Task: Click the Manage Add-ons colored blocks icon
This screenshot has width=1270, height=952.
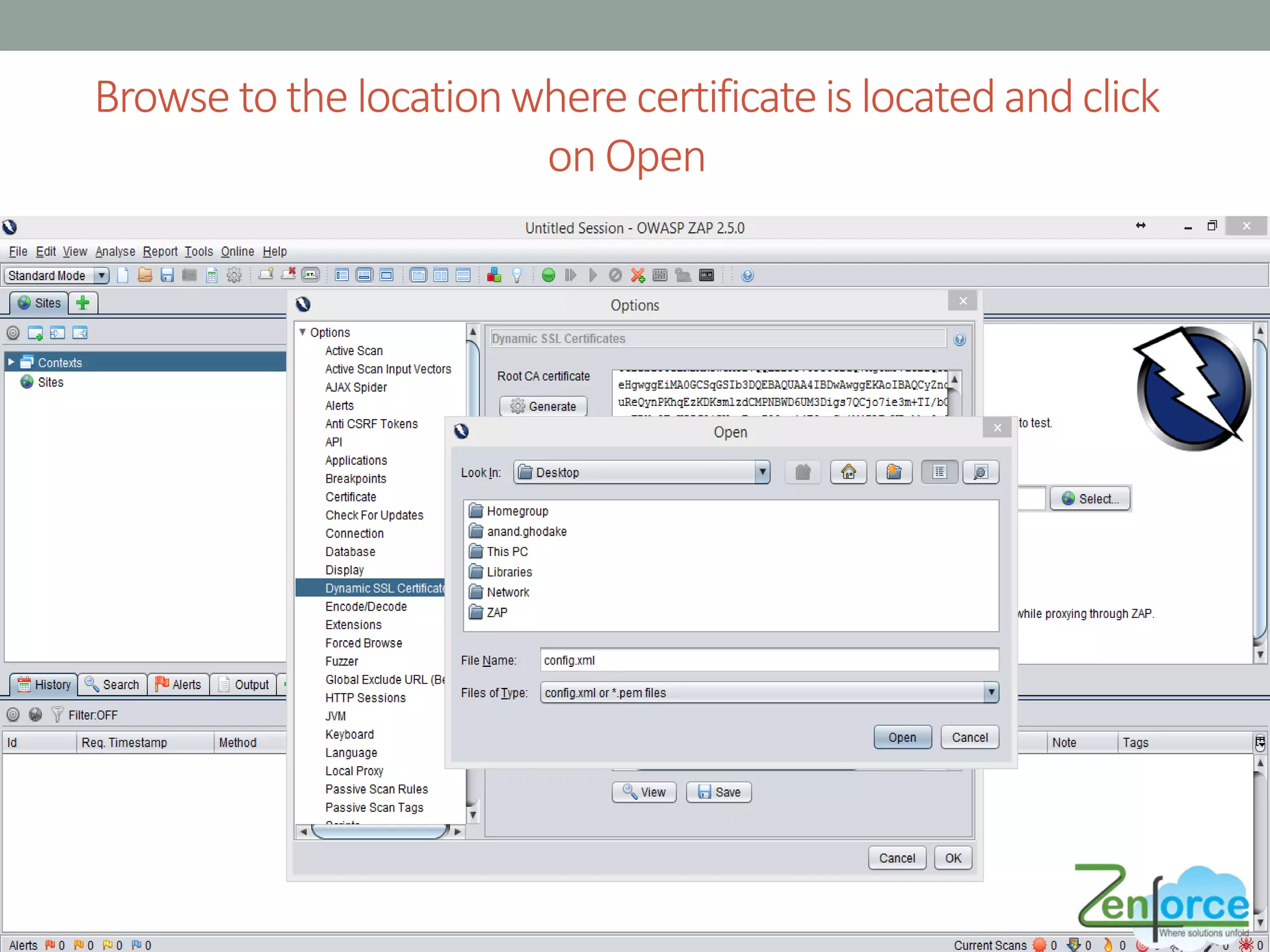Action: pos(494,275)
